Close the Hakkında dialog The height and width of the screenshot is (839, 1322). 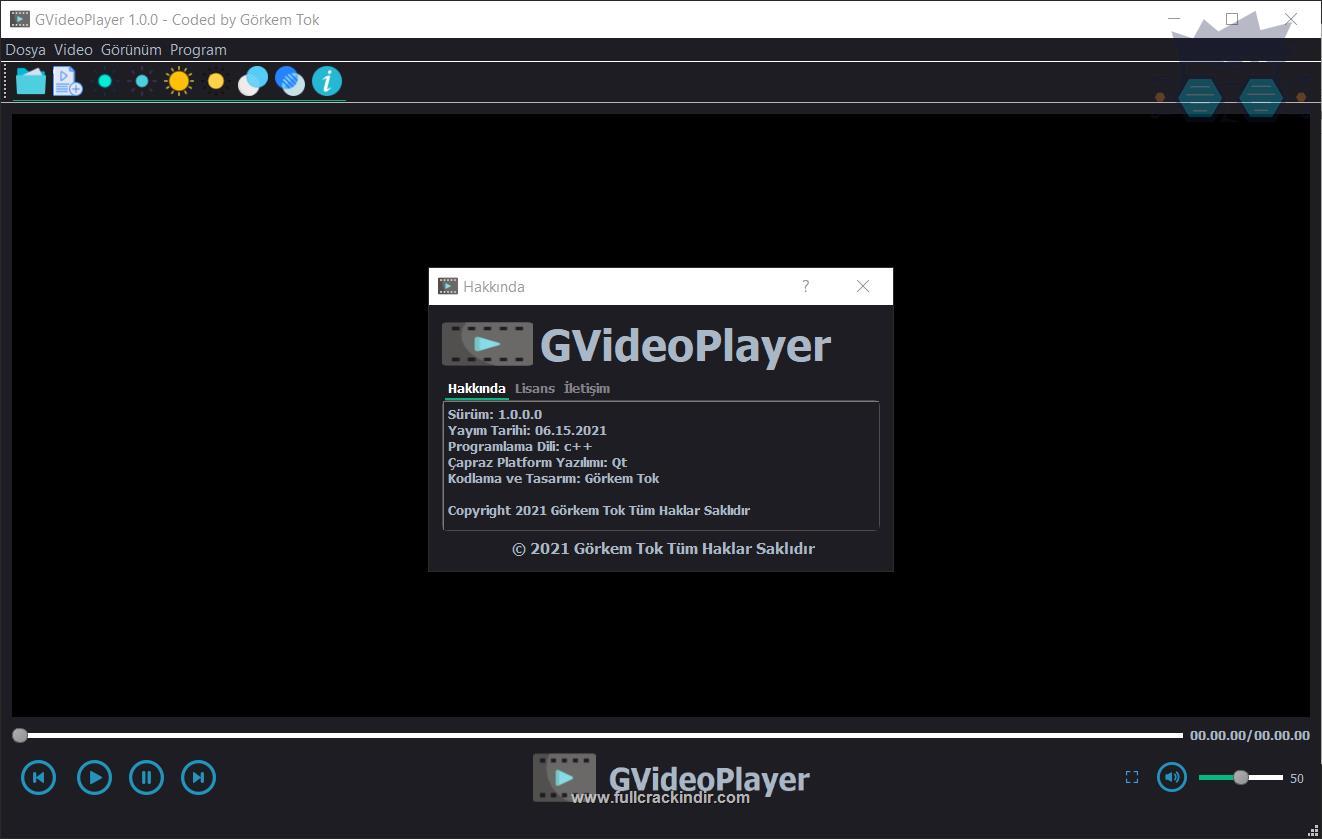(x=863, y=286)
